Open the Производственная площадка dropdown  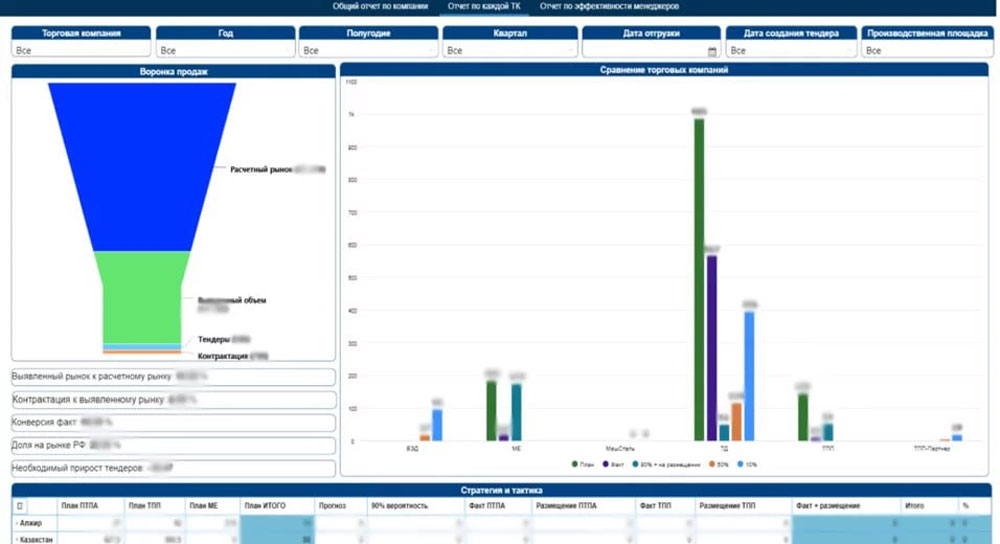[925, 50]
